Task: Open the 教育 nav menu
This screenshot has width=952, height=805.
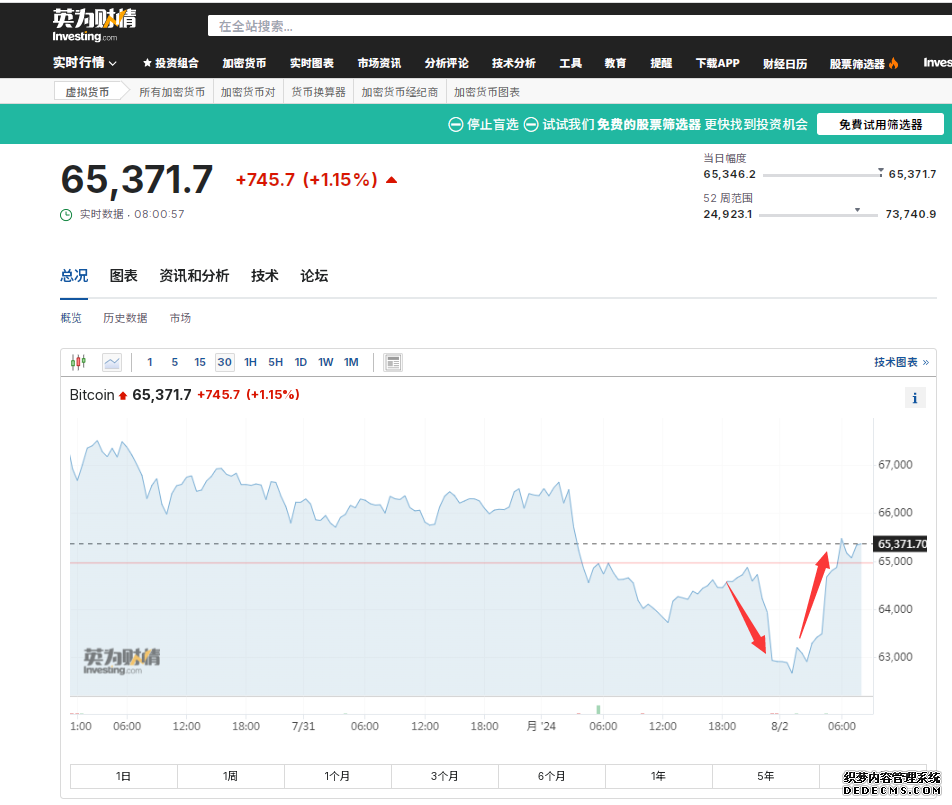Action: [x=615, y=63]
